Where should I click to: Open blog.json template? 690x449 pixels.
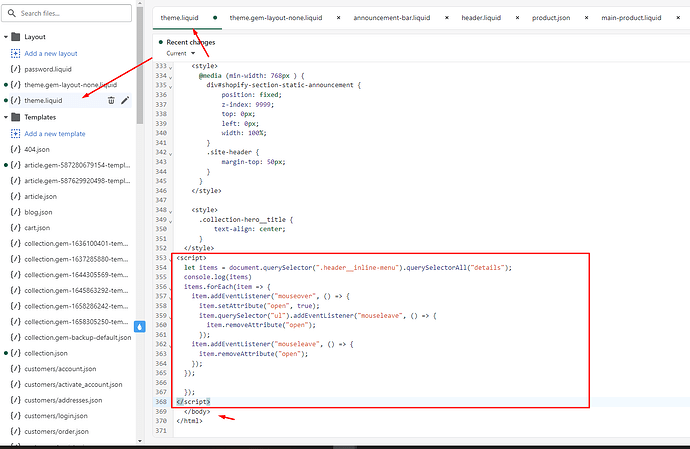pyautogui.click(x=38, y=212)
